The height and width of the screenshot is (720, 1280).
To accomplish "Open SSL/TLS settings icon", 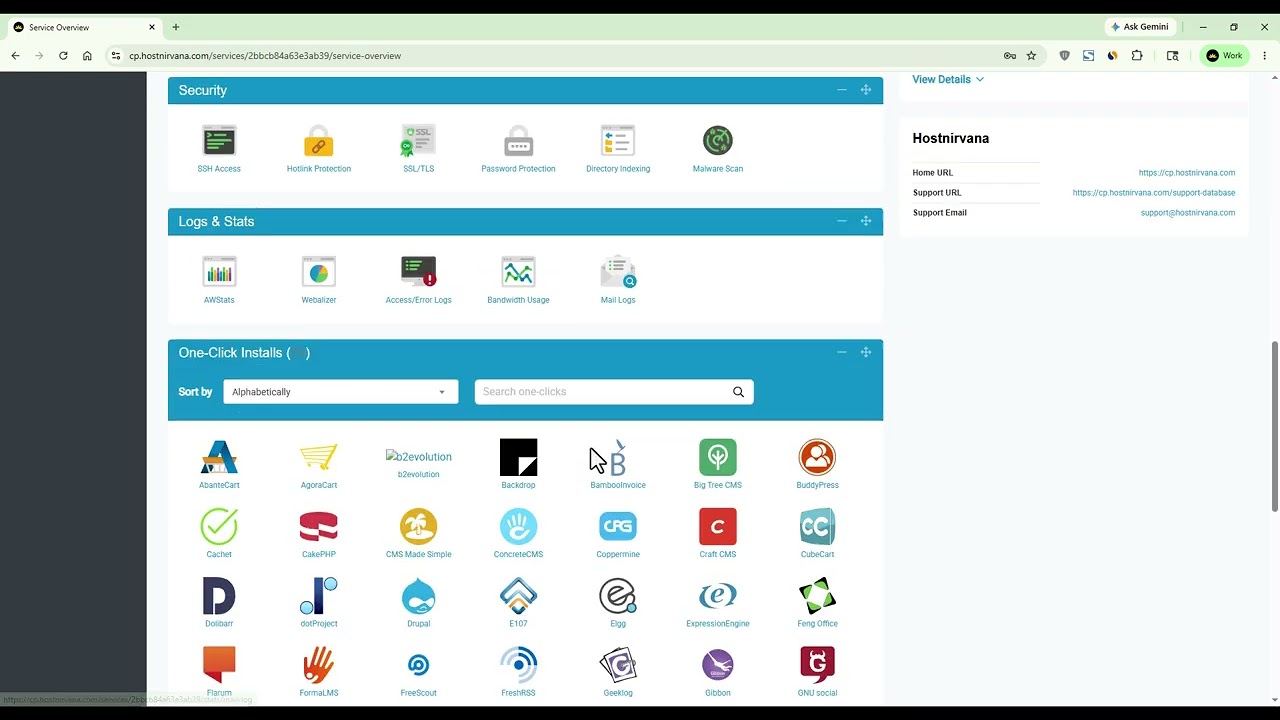I will click(418, 141).
